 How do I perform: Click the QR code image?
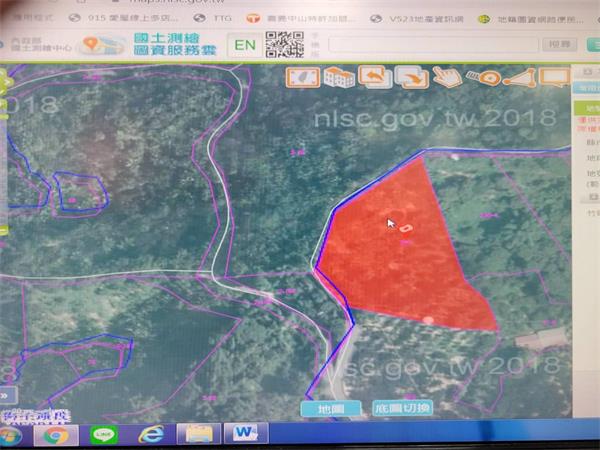285,45
